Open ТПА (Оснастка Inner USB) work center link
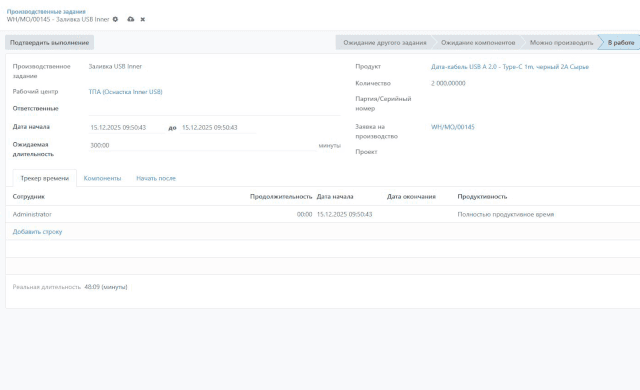 pyautogui.click(x=125, y=92)
